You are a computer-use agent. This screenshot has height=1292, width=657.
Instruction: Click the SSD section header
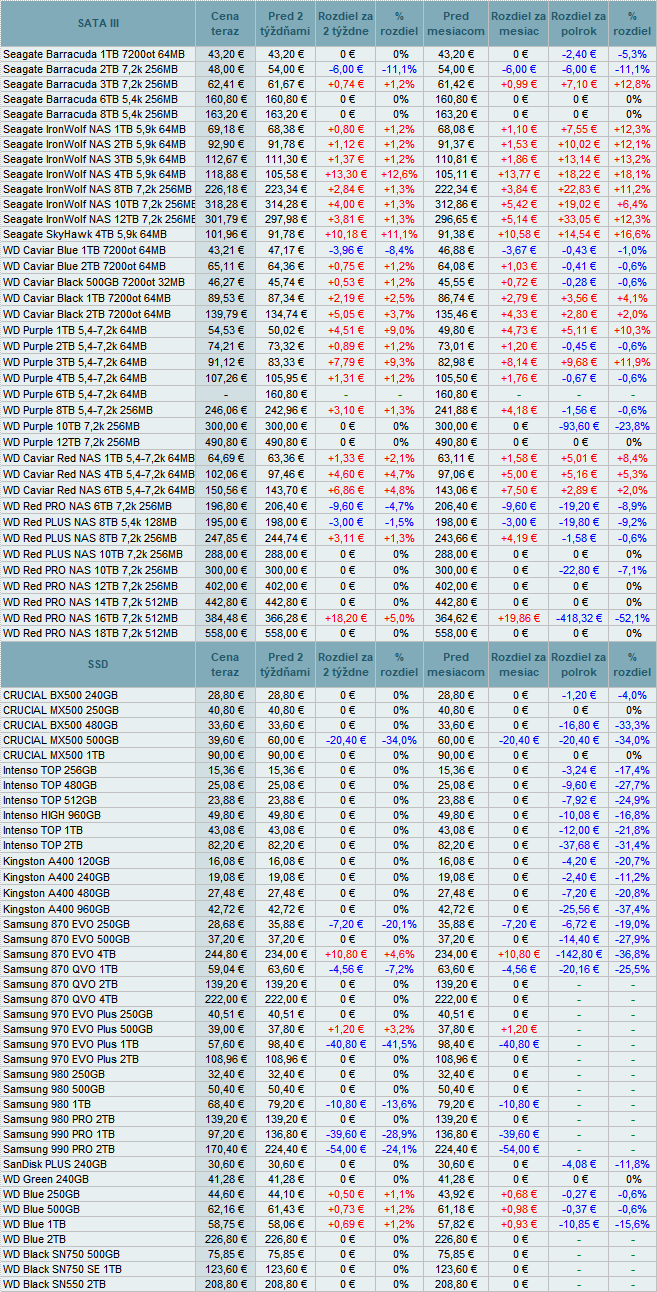pyautogui.click(x=98, y=664)
